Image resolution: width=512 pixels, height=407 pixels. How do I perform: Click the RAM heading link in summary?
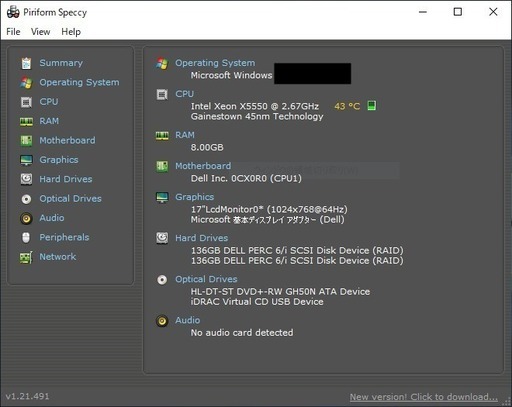coord(185,135)
